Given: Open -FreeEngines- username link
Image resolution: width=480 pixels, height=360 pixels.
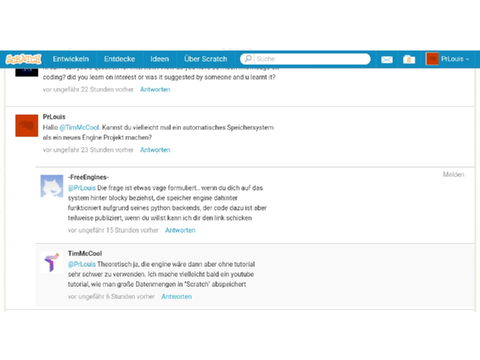Looking at the screenshot, I should tap(88, 177).
